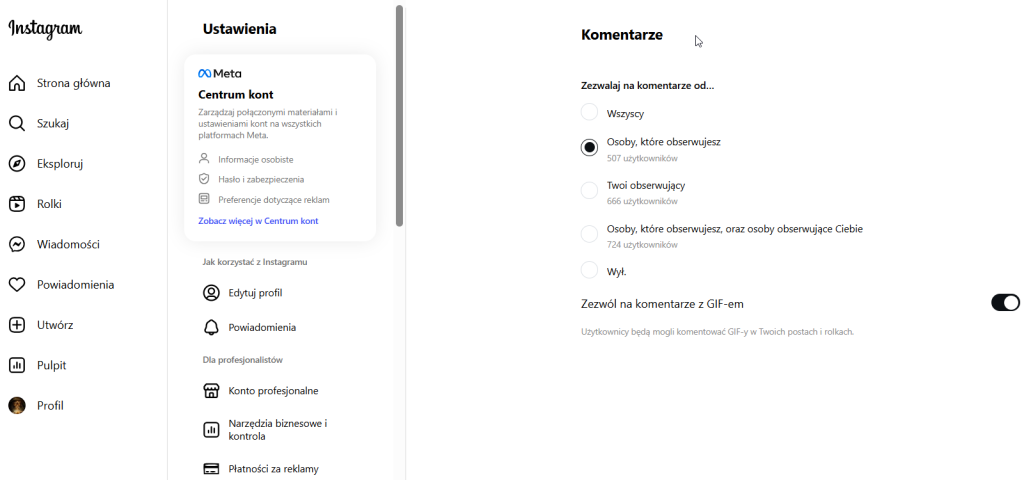Viewport: 1024px width, 480px height.
Task: Open Eksploruj compass icon
Action: (17, 164)
